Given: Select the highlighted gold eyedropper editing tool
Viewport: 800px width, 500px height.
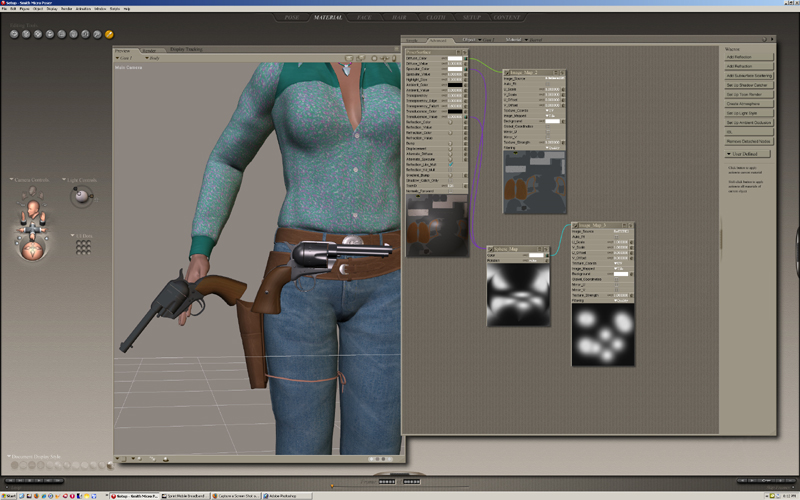Looking at the screenshot, I should pos(109,34).
